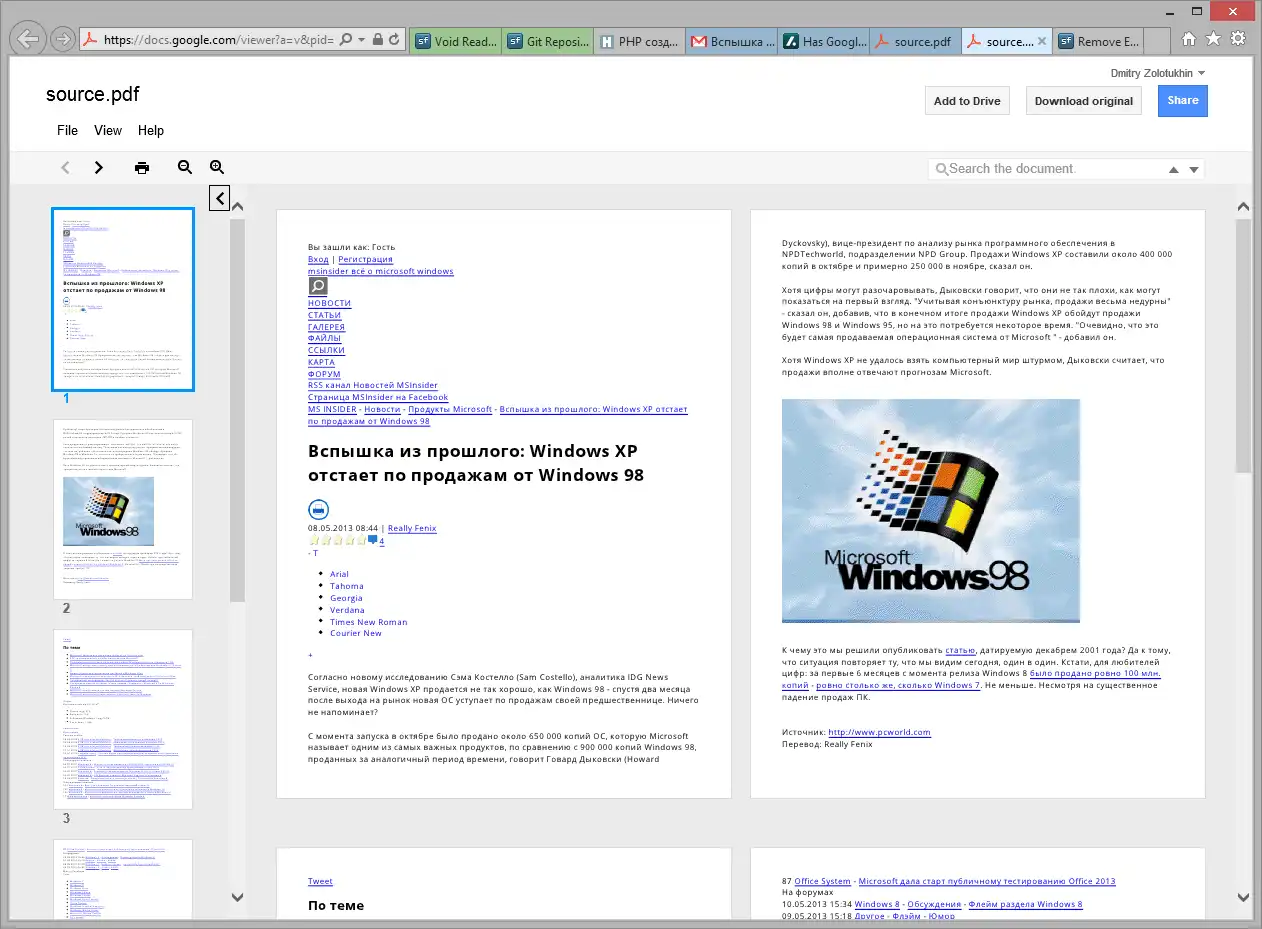Click Download original button
Screen dimensions: 1262x929
click(1084, 101)
